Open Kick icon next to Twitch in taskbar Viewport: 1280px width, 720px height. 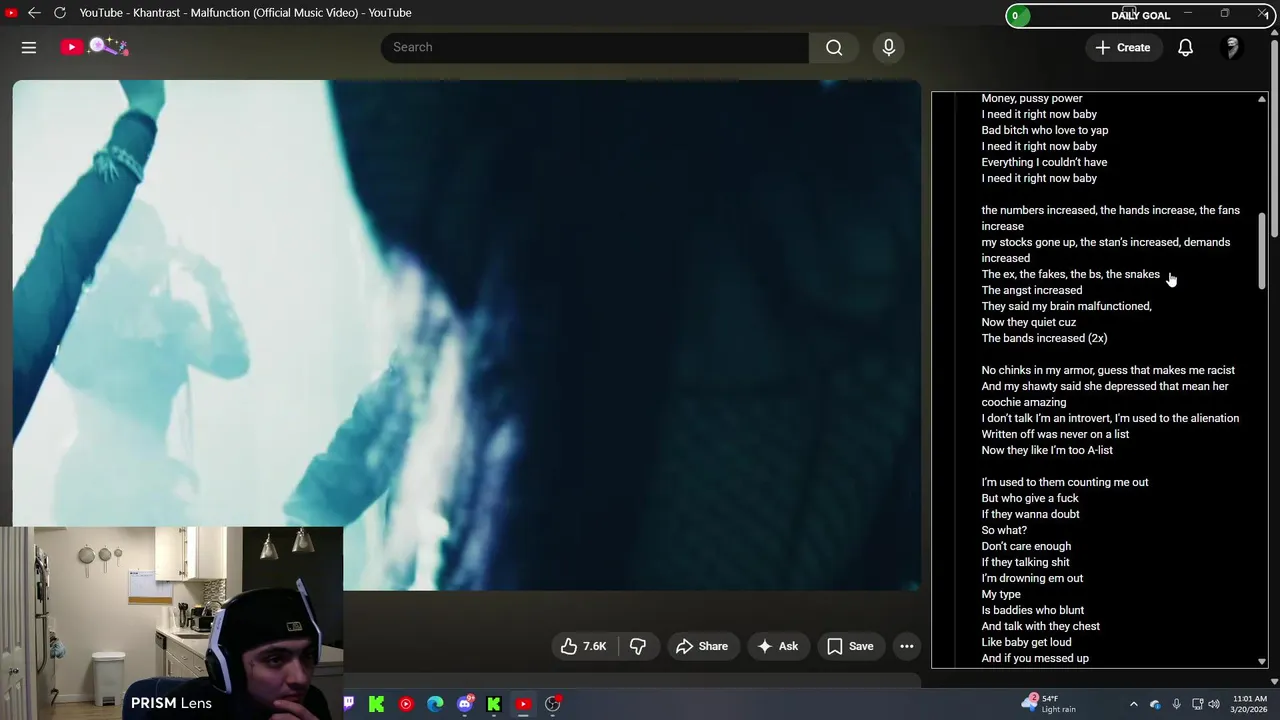click(377, 704)
